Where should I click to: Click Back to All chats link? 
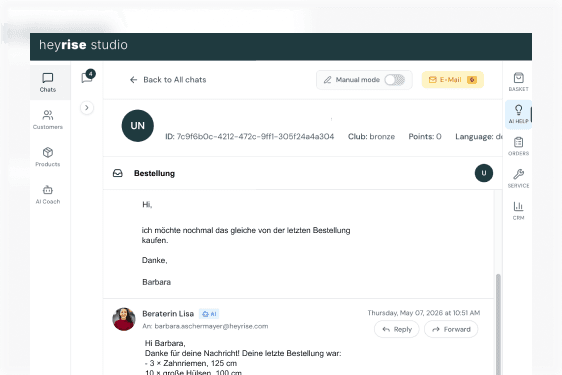click(x=168, y=80)
